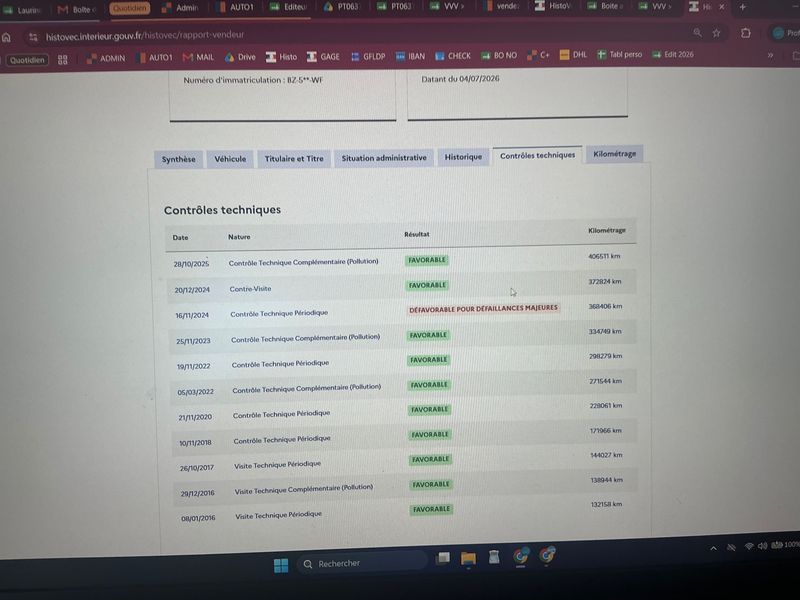The image size is (800, 600).
Task: Click the date 10/11/2018 in the table
Action: pyautogui.click(x=195, y=442)
